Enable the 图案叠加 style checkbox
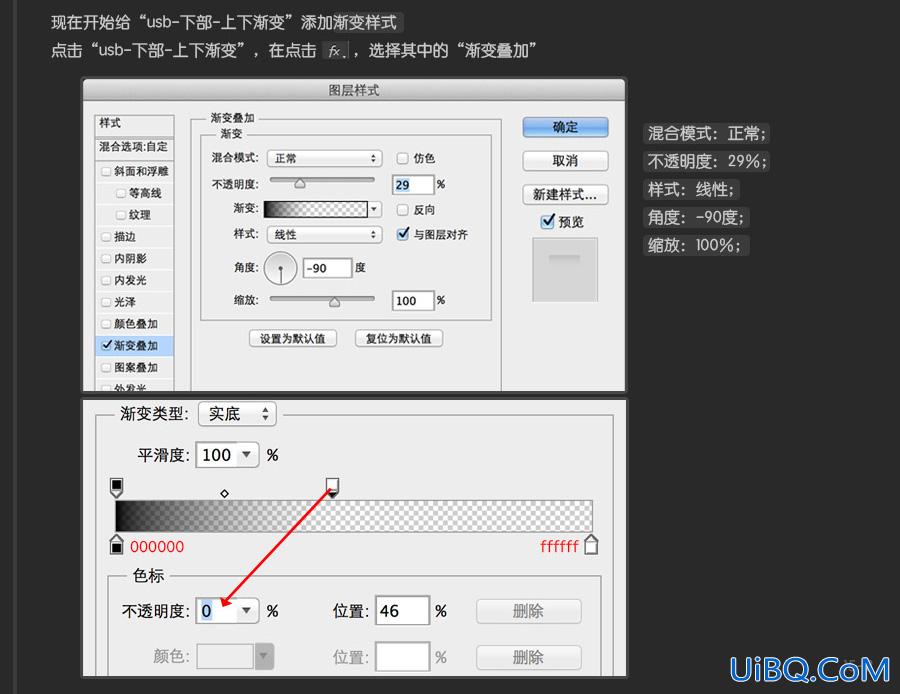Viewport: 900px width, 694px height. (106, 367)
